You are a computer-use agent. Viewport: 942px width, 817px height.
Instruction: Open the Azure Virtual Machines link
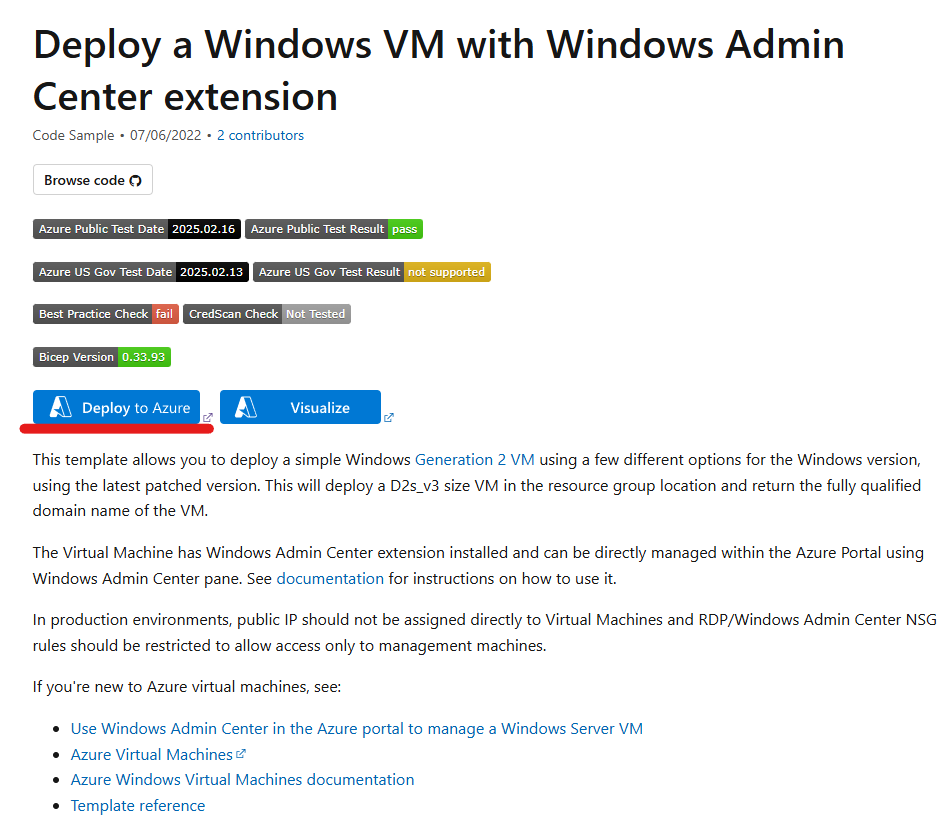coord(151,755)
